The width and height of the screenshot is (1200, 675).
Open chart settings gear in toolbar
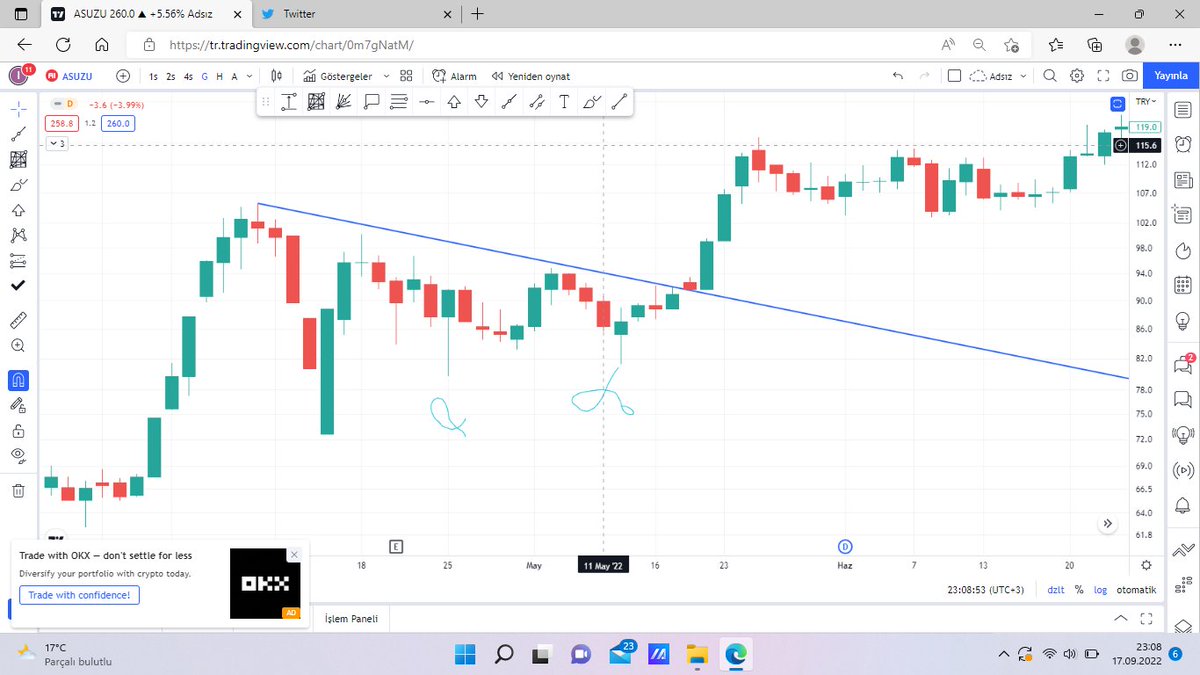(1077, 76)
